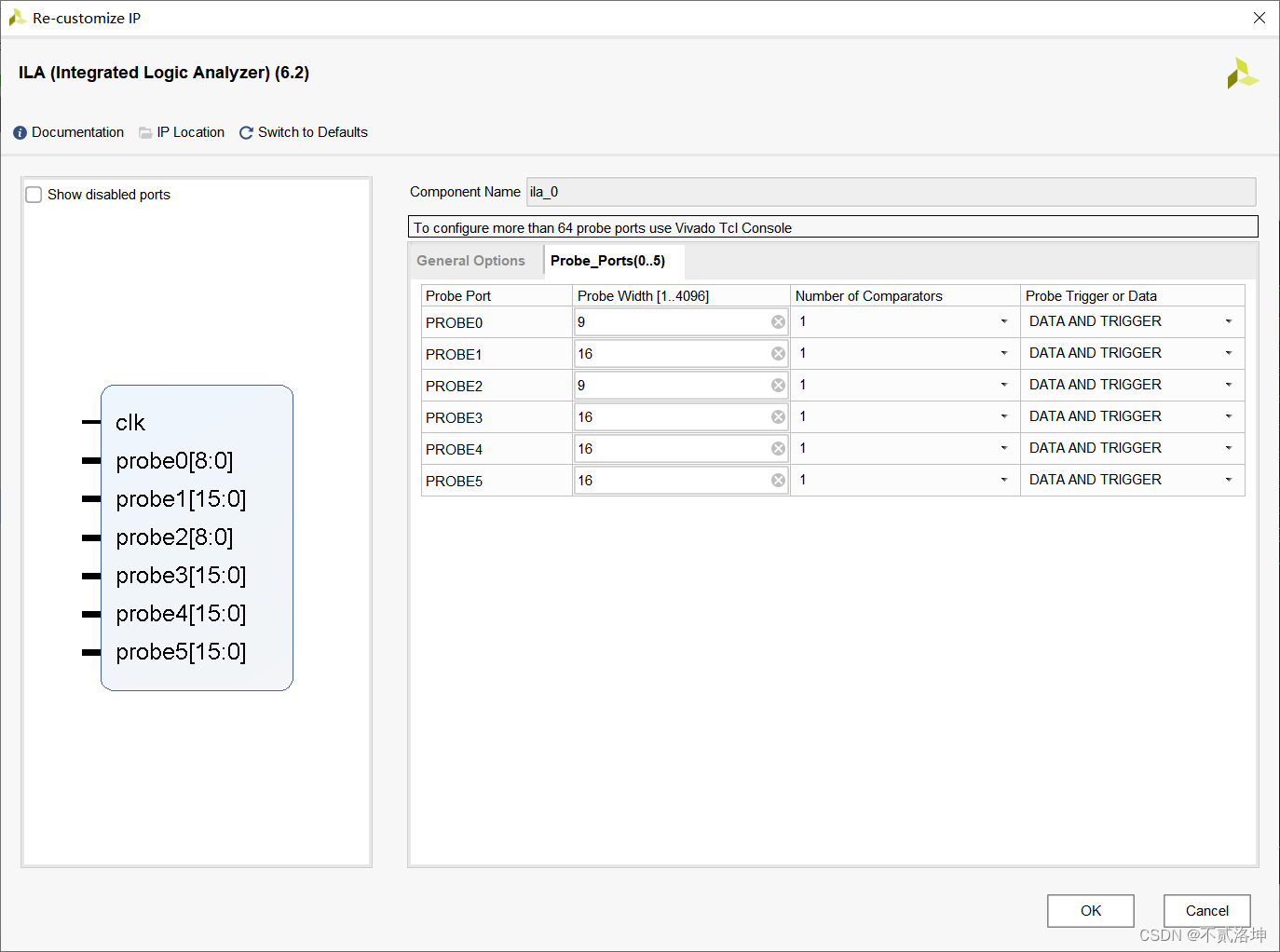The height and width of the screenshot is (952, 1280).
Task: Select the probe2[8:0] port in the symbol
Action: click(174, 537)
